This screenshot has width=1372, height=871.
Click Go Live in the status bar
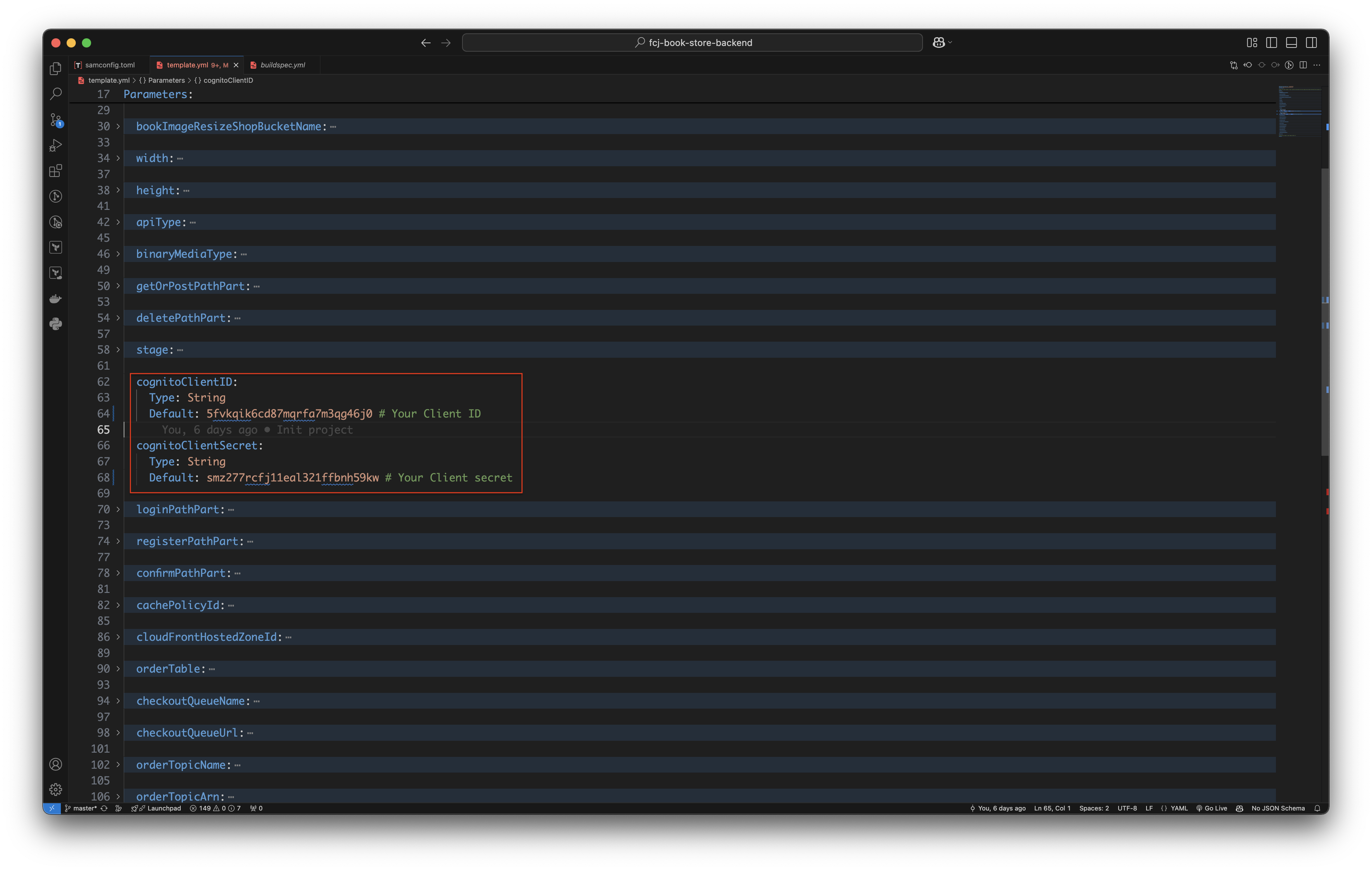[x=1211, y=808]
